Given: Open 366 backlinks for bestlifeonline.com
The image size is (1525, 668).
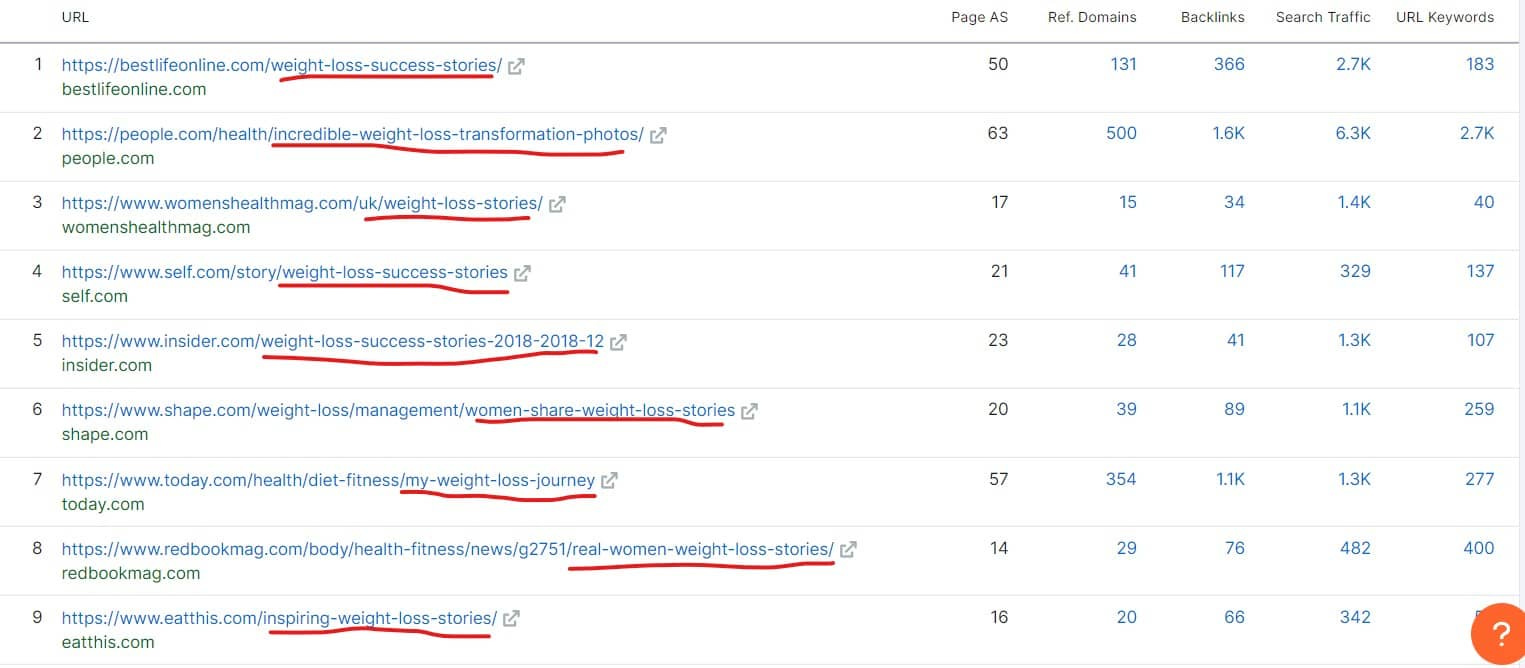Looking at the screenshot, I should click(1229, 64).
